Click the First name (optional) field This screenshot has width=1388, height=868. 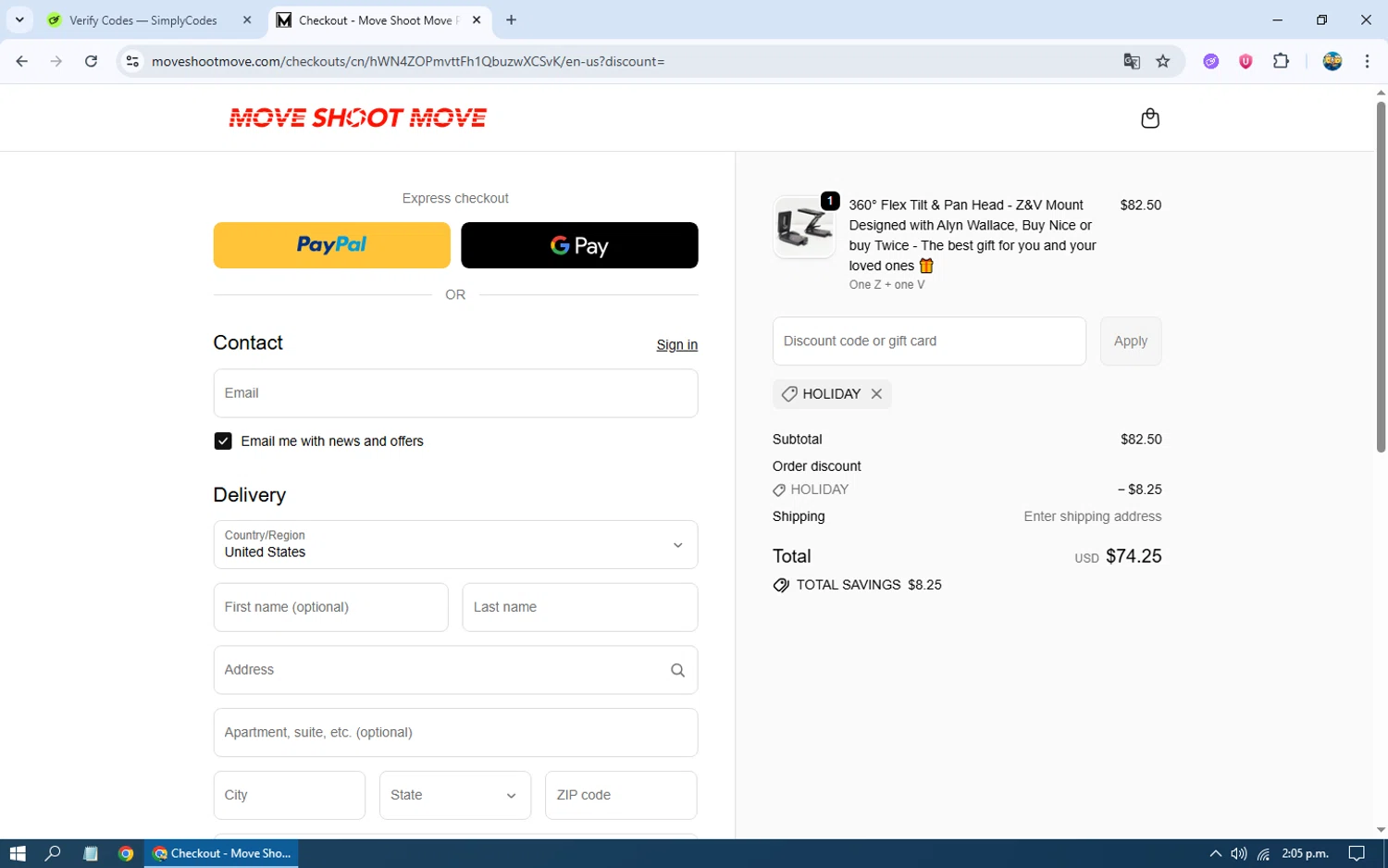tap(330, 607)
